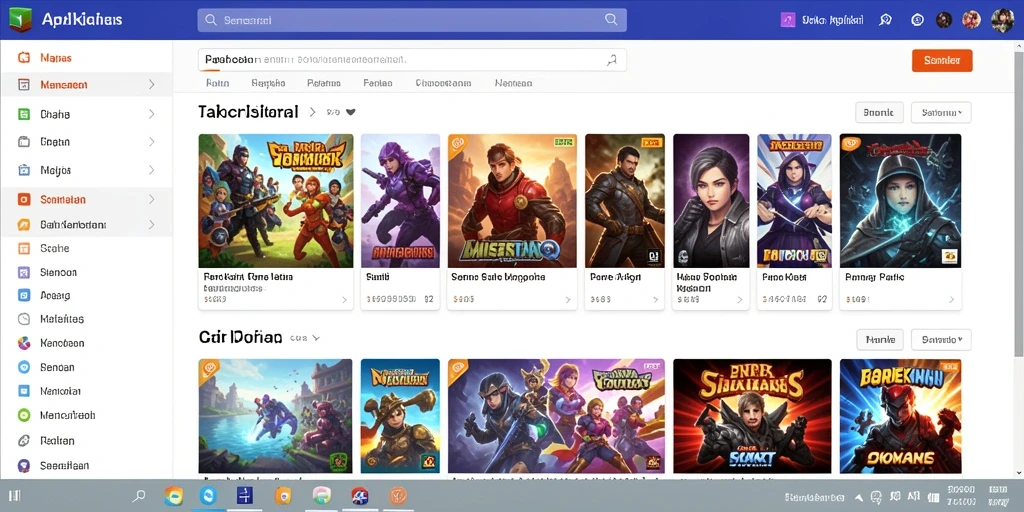
Task: Open the purple armored gunner game thumbnail
Action: point(400,200)
